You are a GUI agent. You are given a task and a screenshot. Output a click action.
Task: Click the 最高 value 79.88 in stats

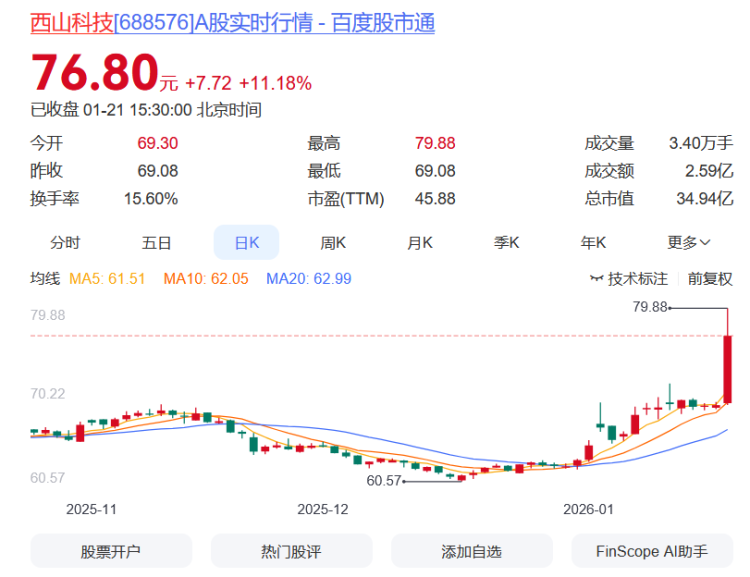tap(435, 143)
